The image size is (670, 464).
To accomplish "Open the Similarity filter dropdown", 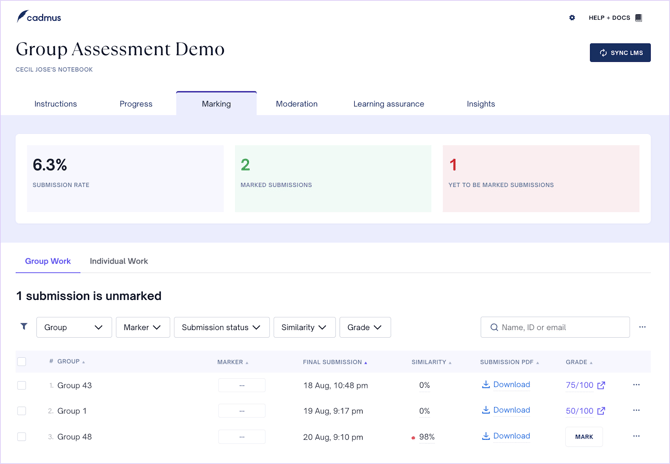I will [304, 327].
